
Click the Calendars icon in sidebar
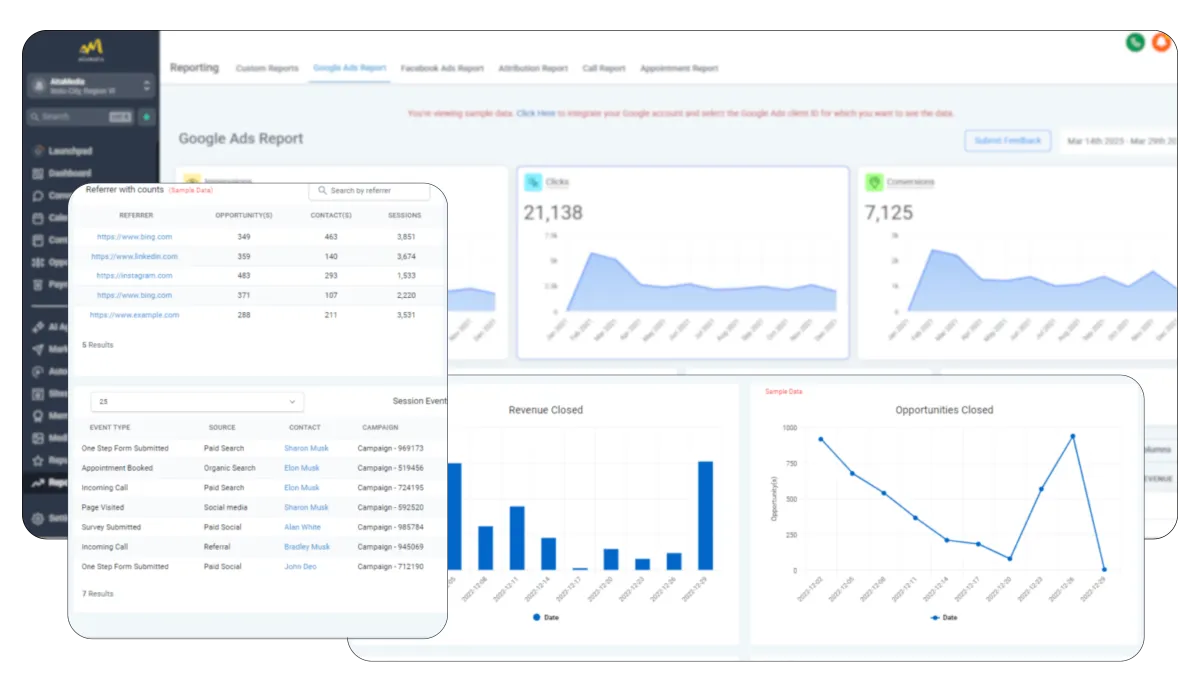point(38,218)
